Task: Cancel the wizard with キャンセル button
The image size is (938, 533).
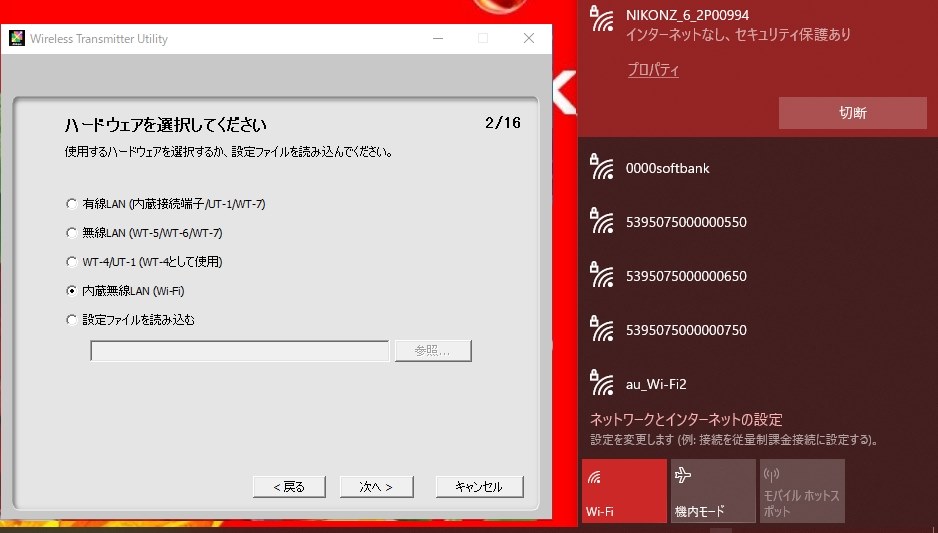Action: (479, 487)
